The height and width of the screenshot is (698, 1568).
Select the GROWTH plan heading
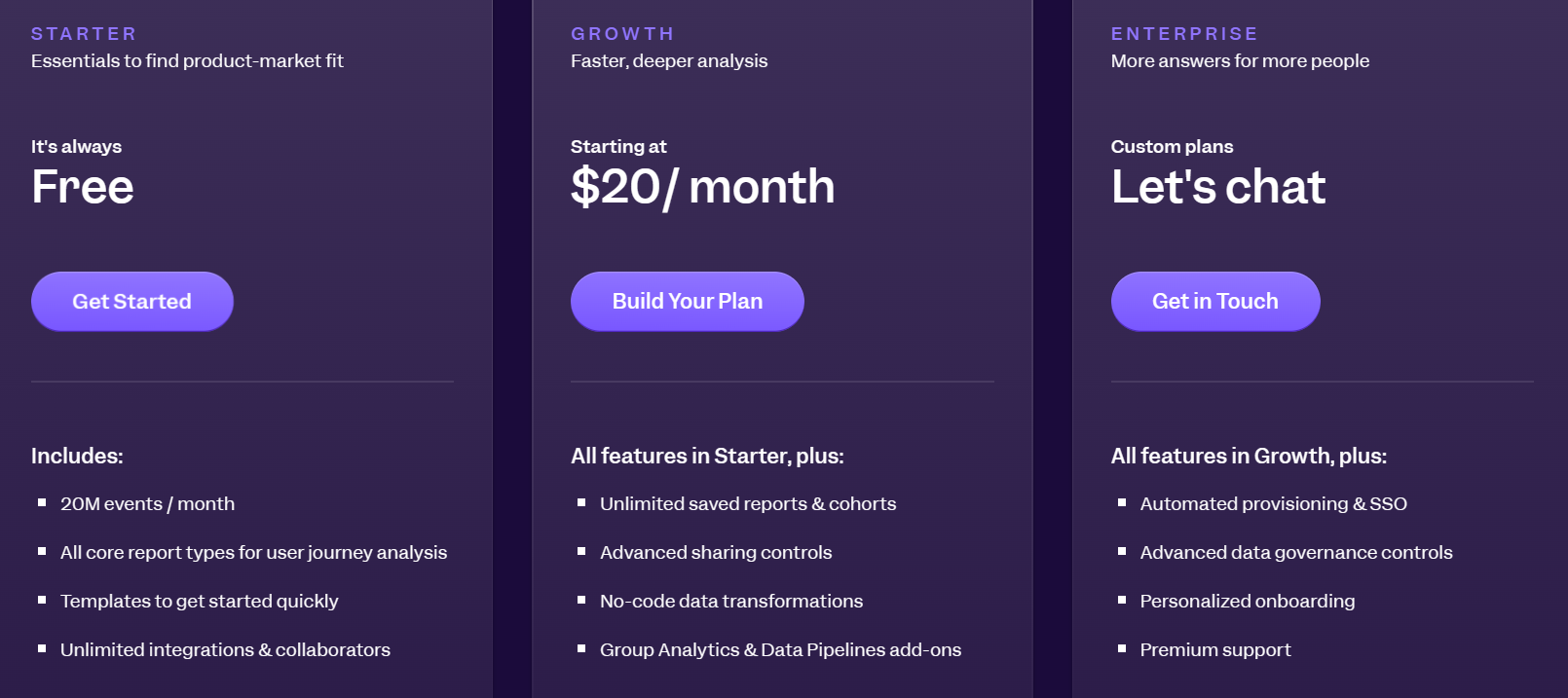(x=622, y=32)
